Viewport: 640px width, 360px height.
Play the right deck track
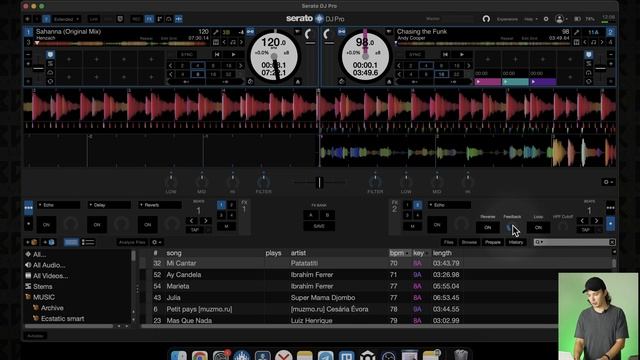[462, 54]
